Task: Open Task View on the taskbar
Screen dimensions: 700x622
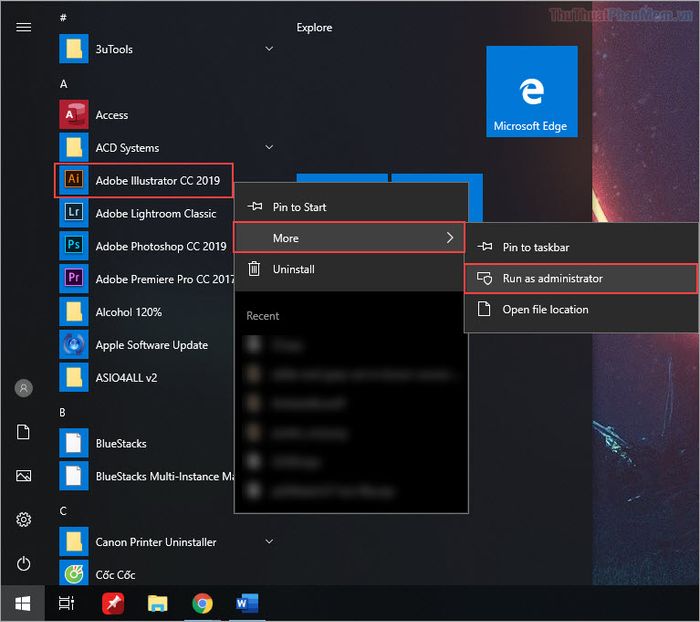Action: click(x=66, y=604)
